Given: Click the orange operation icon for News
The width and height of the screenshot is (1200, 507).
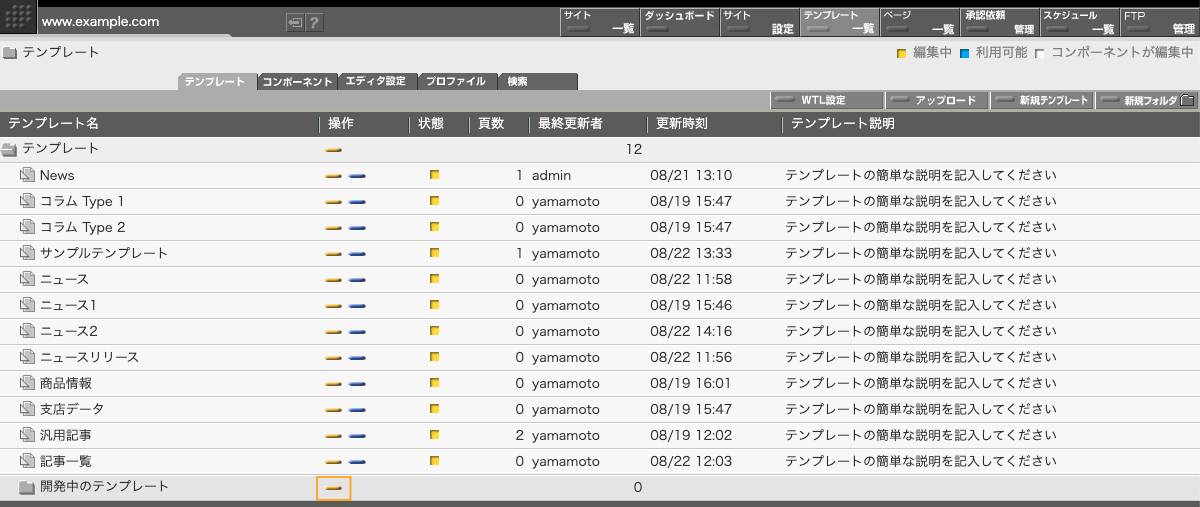Looking at the screenshot, I should (x=334, y=176).
